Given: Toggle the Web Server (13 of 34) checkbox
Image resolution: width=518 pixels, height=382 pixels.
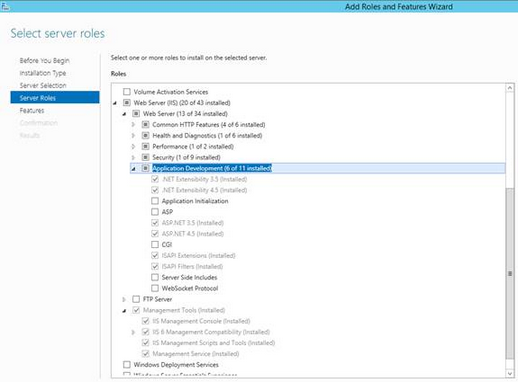Looking at the screenshot, I should tap(136, 114).
